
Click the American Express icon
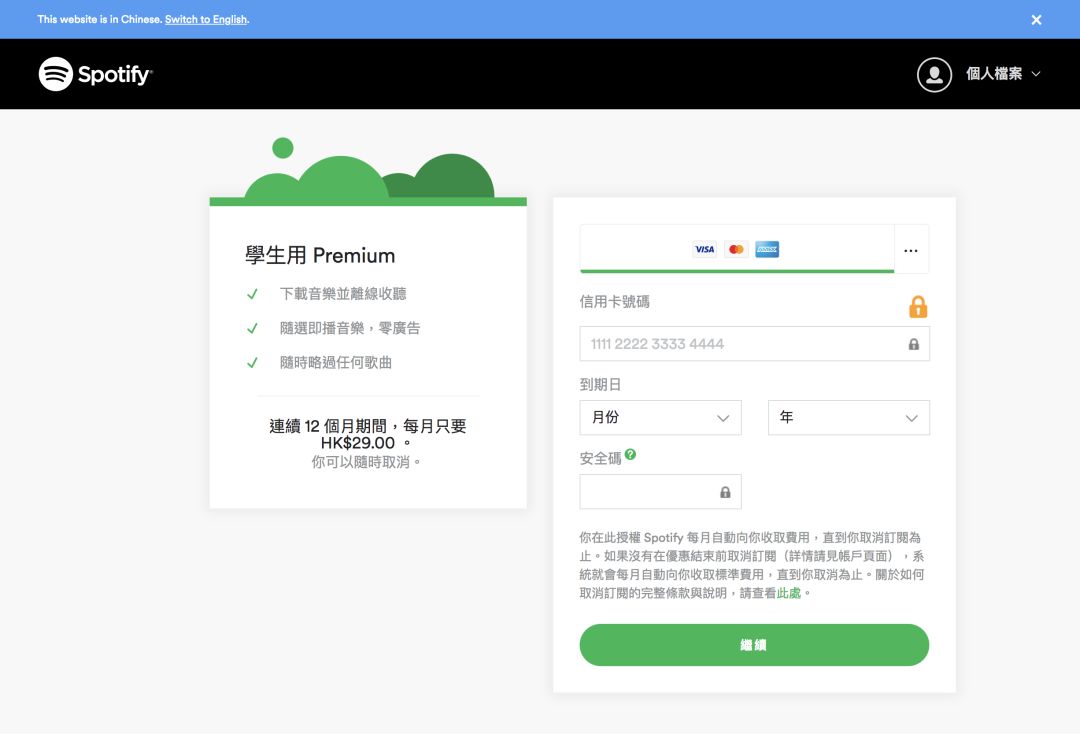[767, 249]
